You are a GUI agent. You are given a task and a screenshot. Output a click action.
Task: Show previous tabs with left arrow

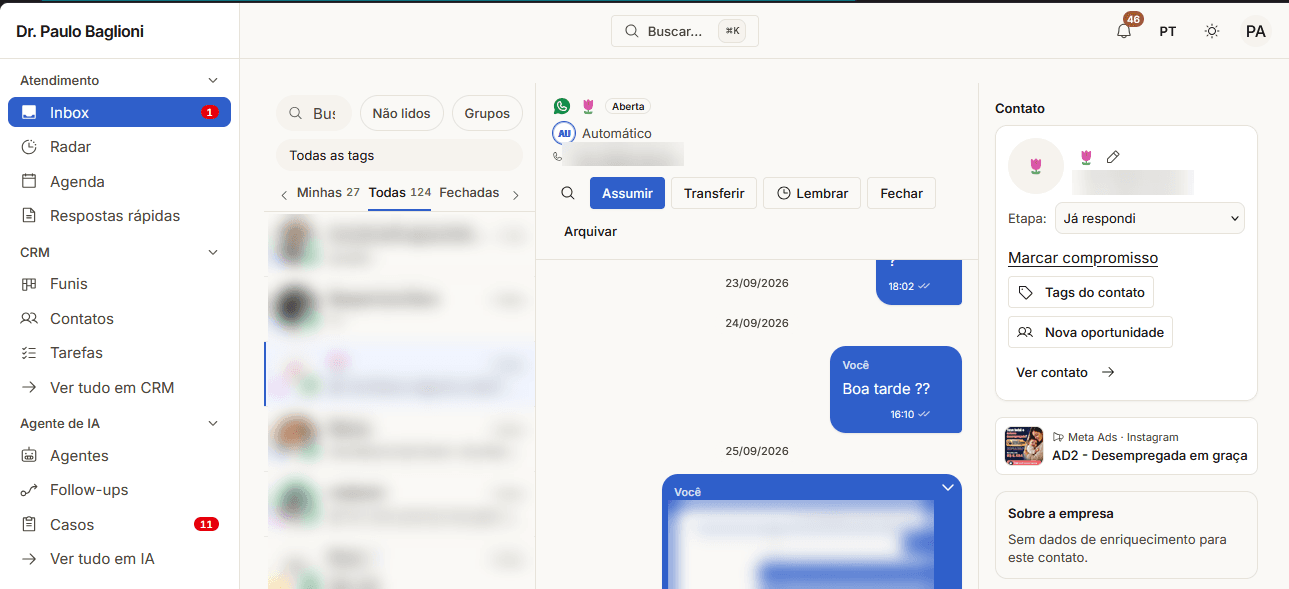pyautogui.click(x=284, y=195)
